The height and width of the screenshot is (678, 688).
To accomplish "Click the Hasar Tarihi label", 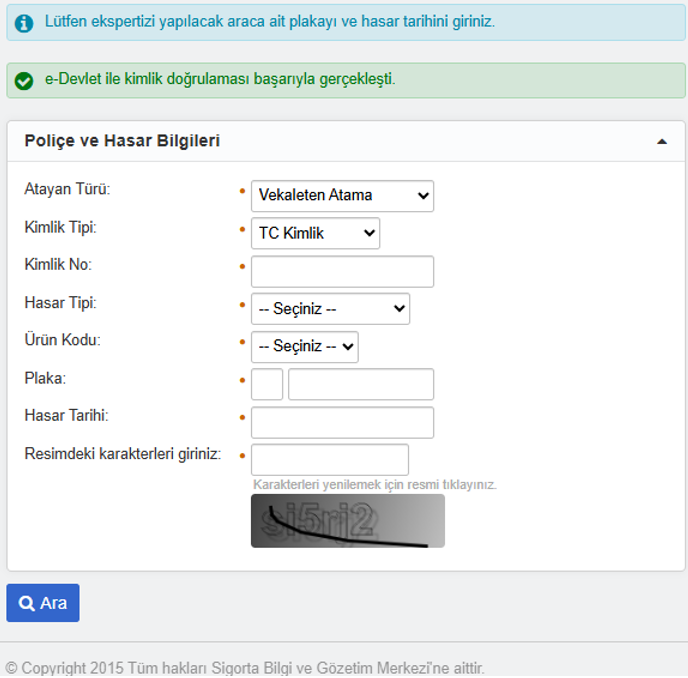I will click(x=66, y=415).
